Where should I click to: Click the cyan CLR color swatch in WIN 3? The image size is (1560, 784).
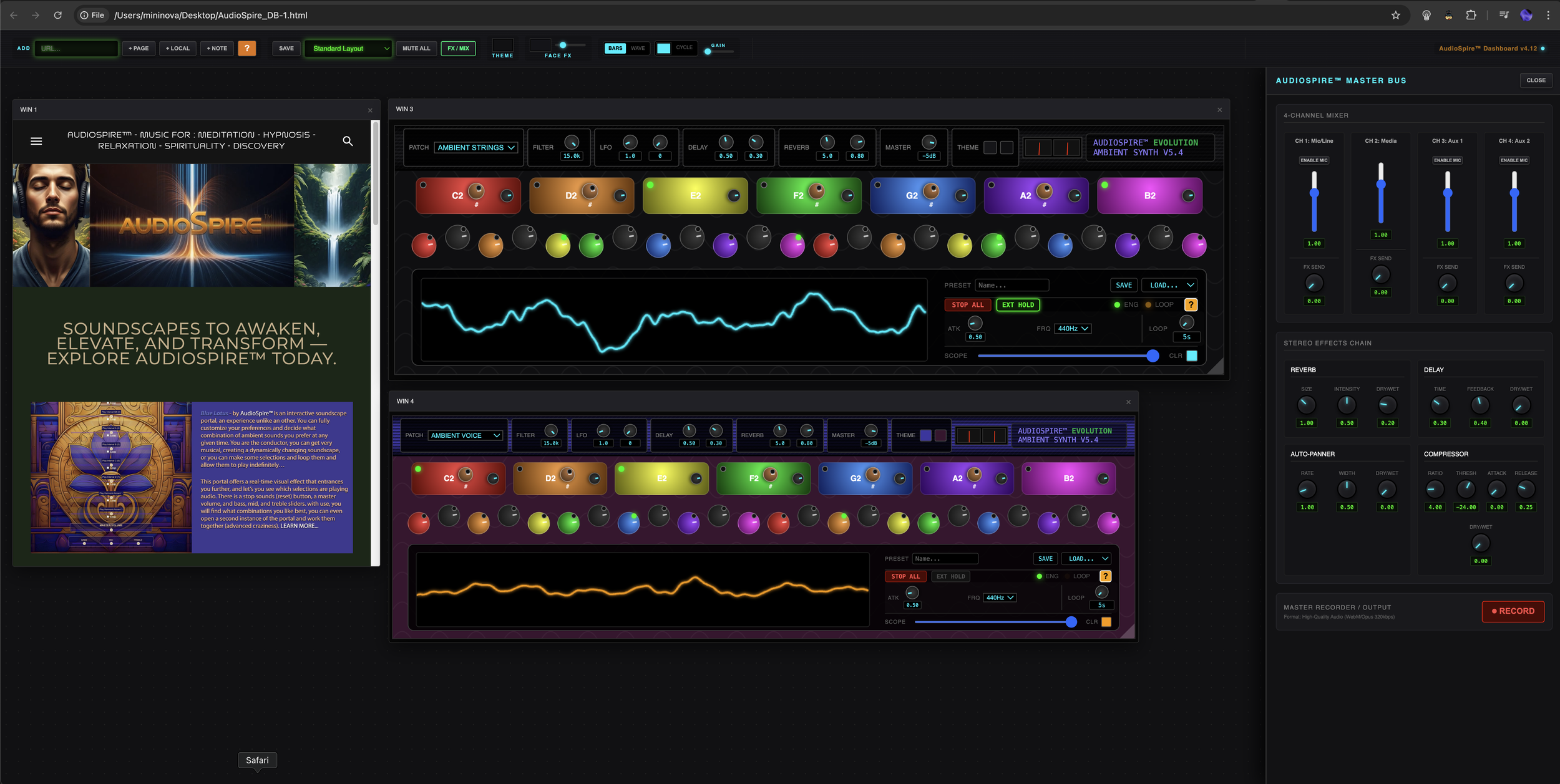[1191, 356]
